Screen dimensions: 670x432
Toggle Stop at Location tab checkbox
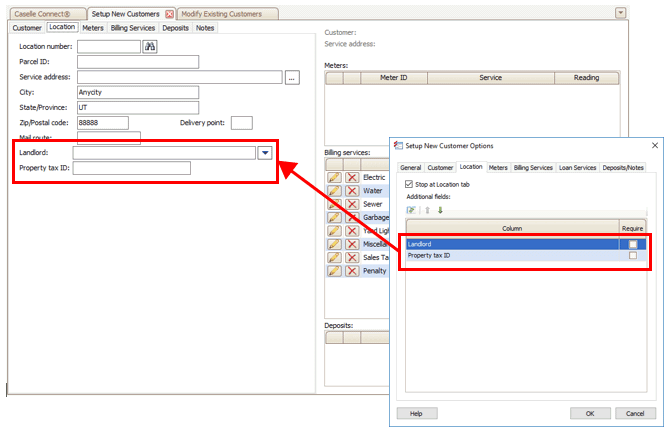(409, 184)
